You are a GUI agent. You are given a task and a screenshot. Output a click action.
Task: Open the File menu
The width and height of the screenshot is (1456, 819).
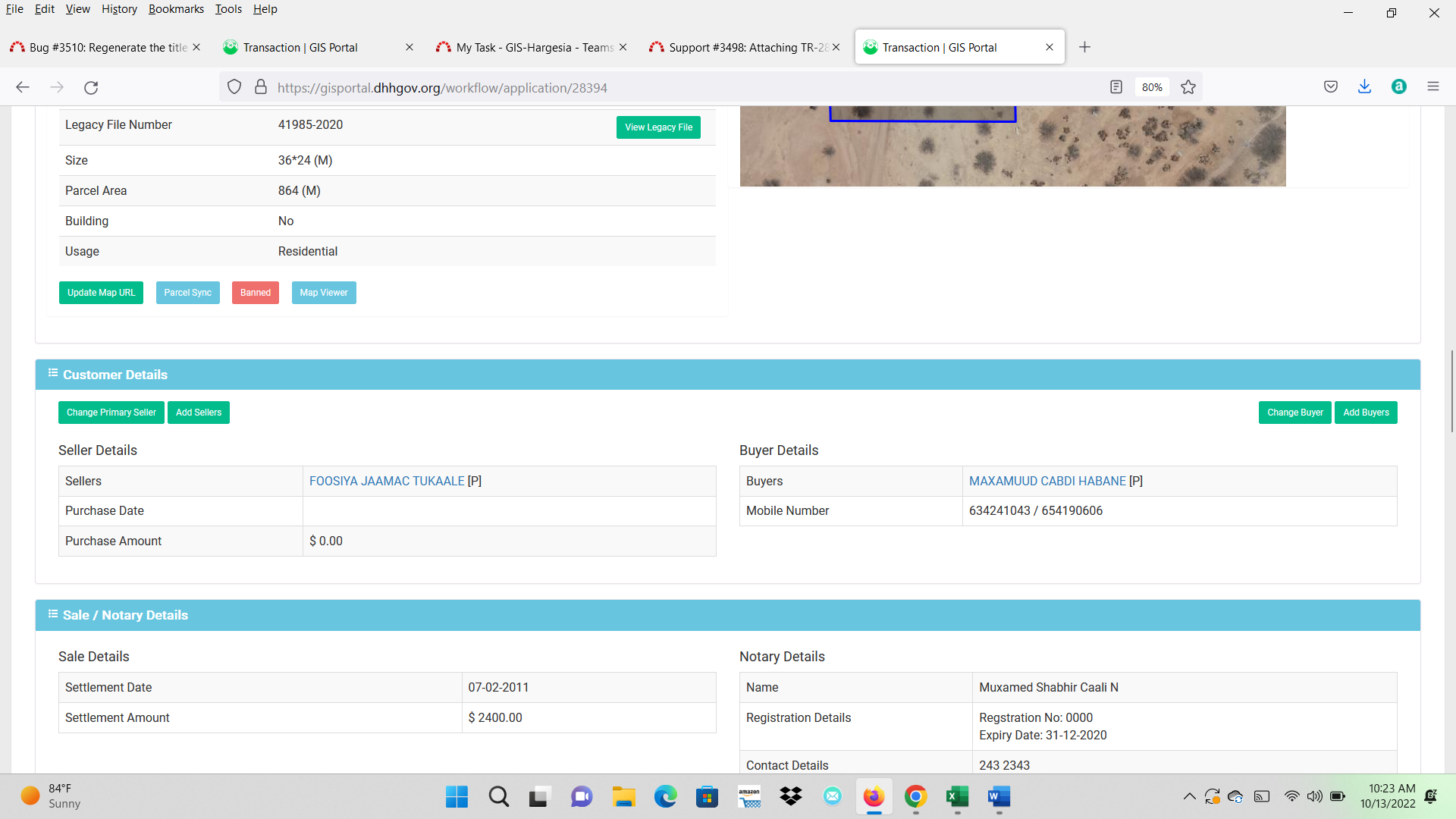tap(14, 9)
